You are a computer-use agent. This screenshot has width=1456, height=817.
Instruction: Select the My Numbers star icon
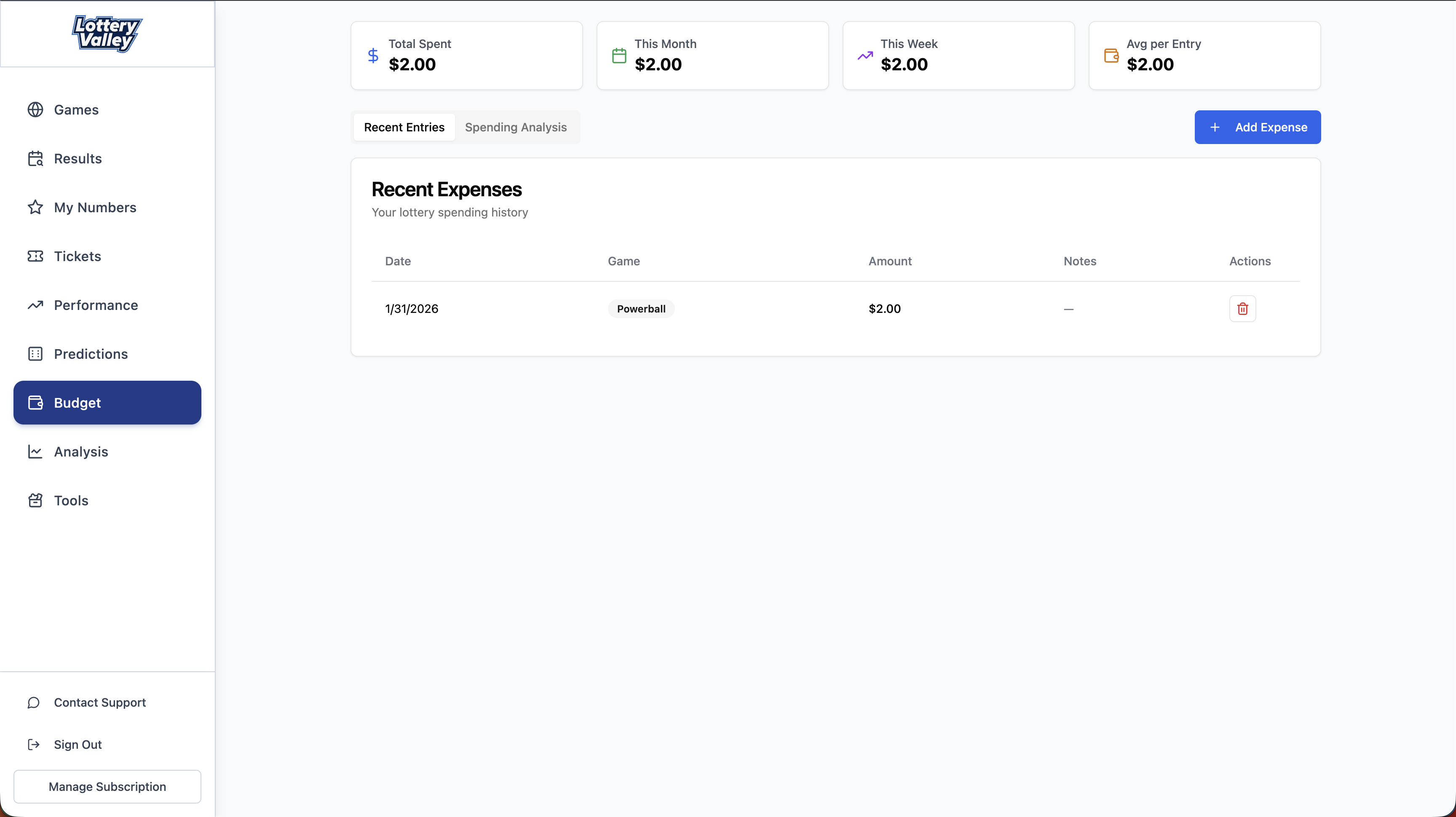coord(35,207)
